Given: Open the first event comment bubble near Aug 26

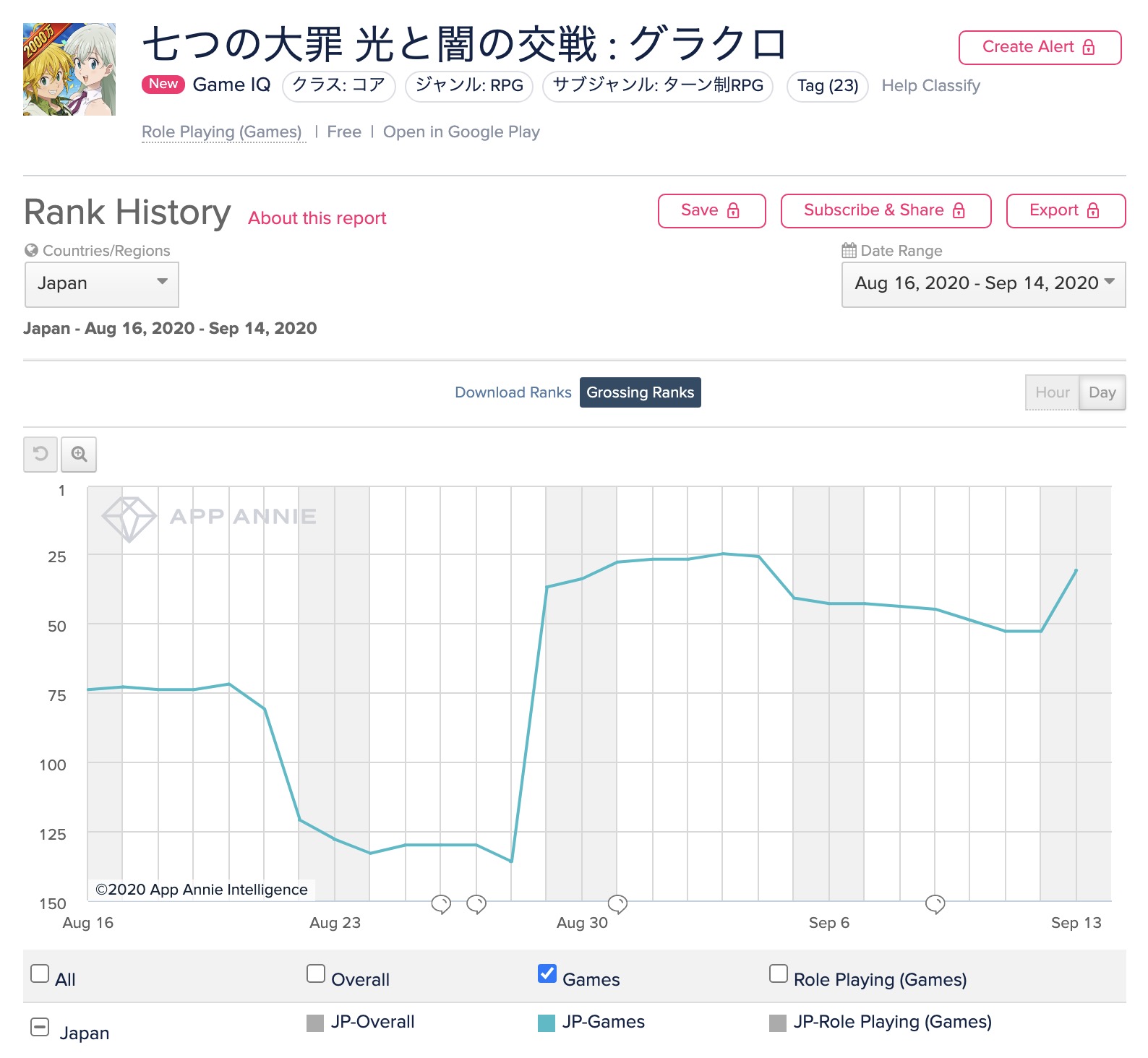Looking at the screenshot, I should (x=441, y=904).
